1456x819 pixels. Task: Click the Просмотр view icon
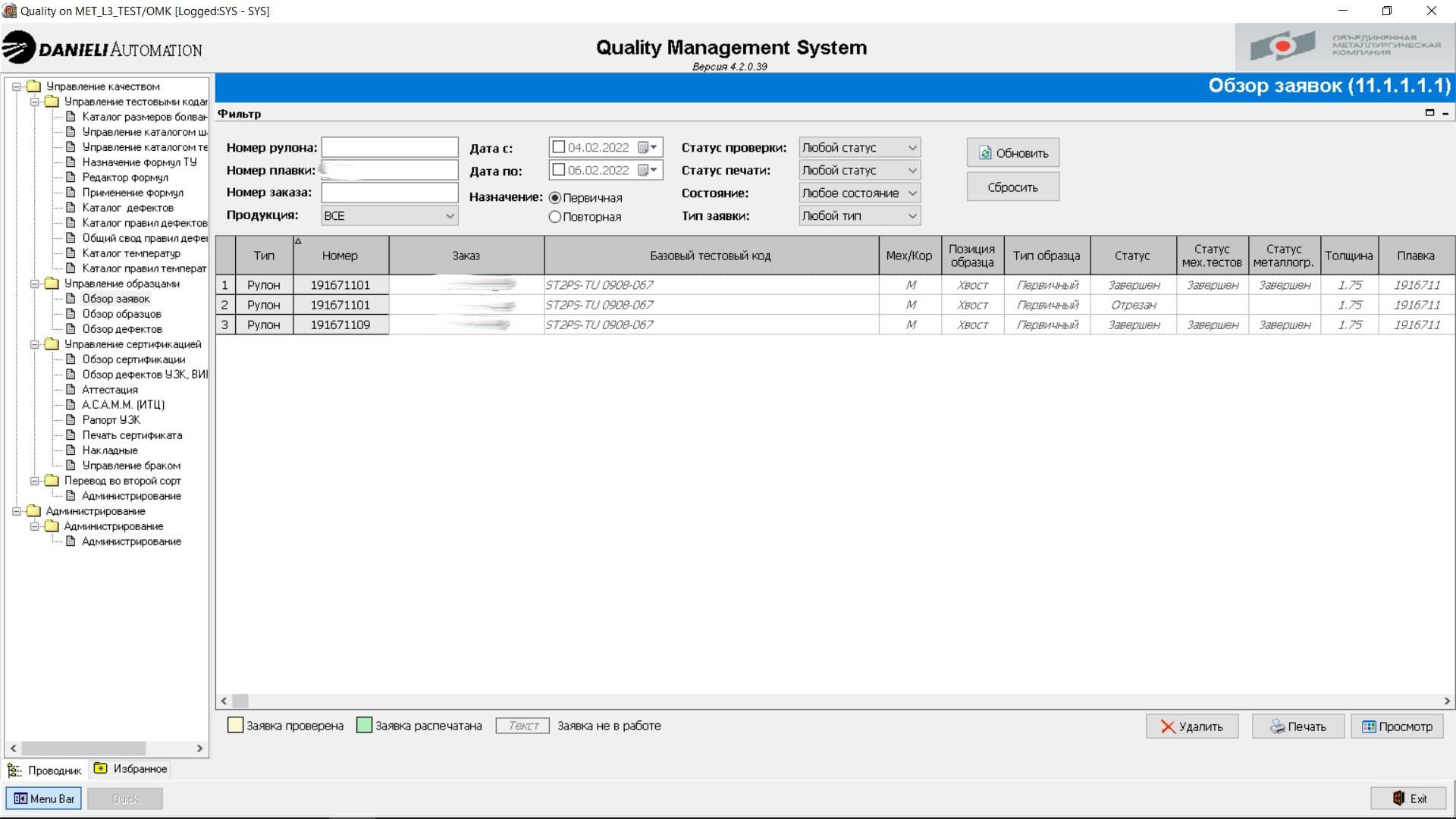coord(1369,726)
